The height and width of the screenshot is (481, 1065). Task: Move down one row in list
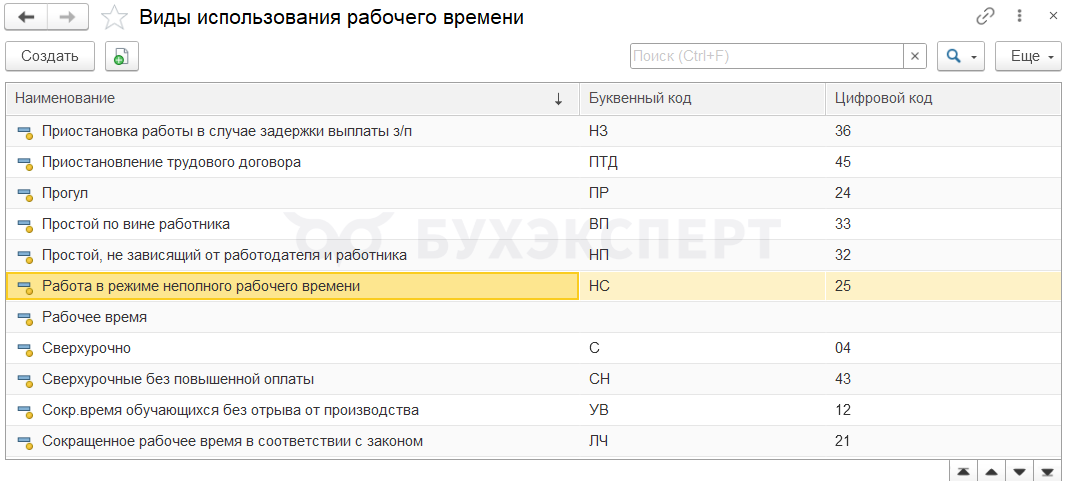pyautogui.click(x=1019, y=471)
